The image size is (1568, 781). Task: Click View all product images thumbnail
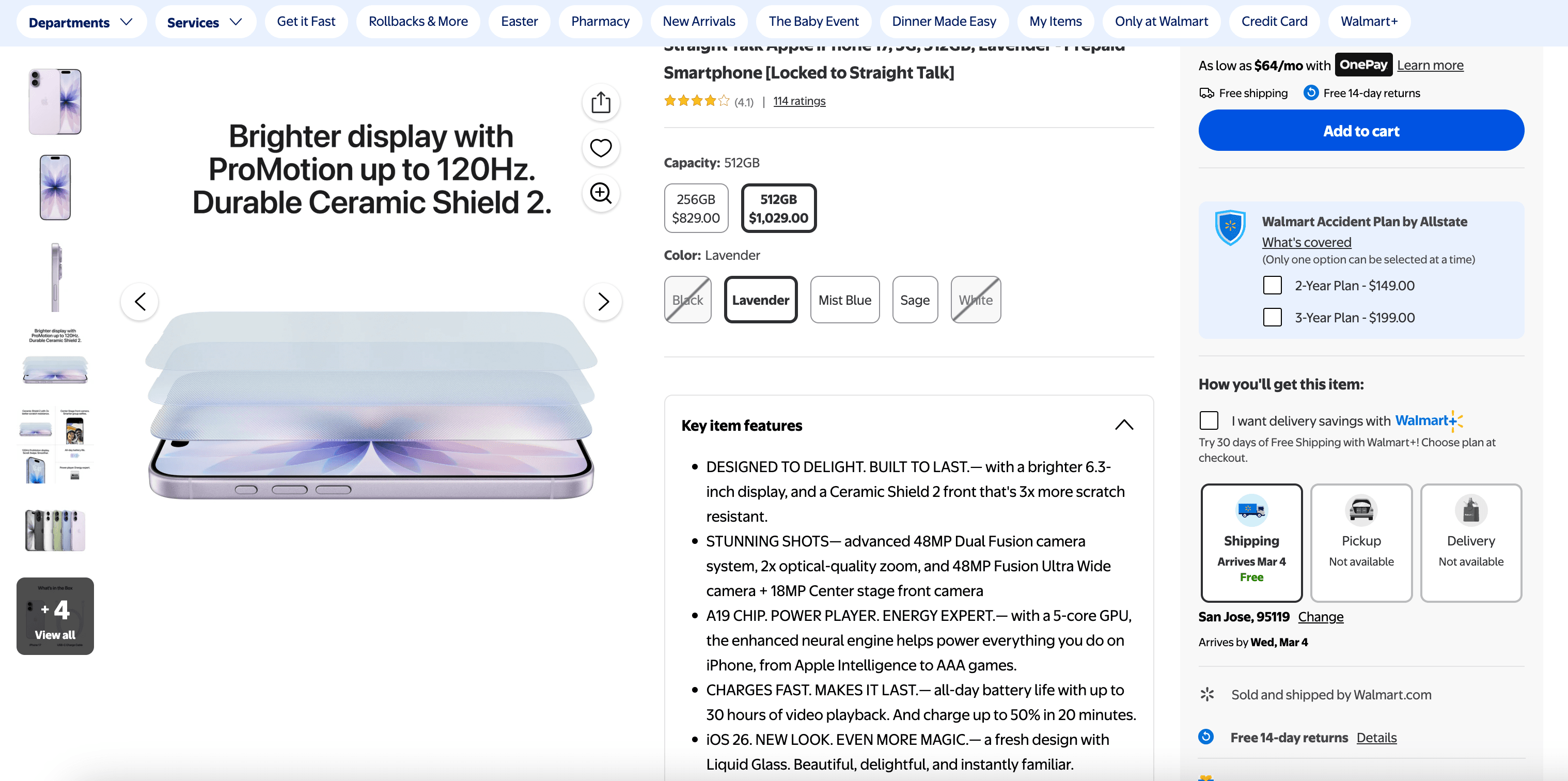[x=55, y=615]
